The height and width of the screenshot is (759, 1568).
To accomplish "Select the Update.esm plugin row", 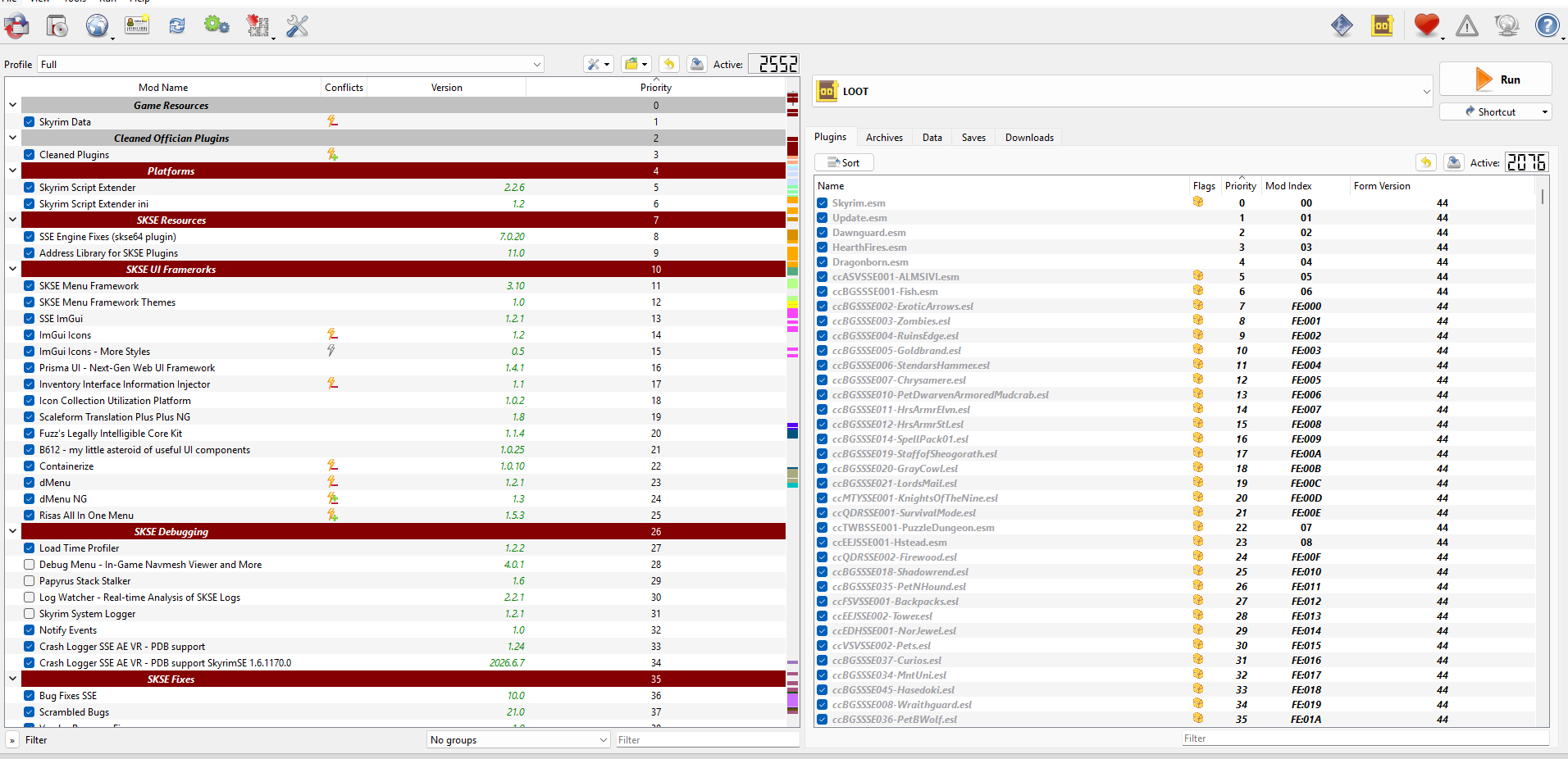I will pyautogui.click(x=1174, y=218).
